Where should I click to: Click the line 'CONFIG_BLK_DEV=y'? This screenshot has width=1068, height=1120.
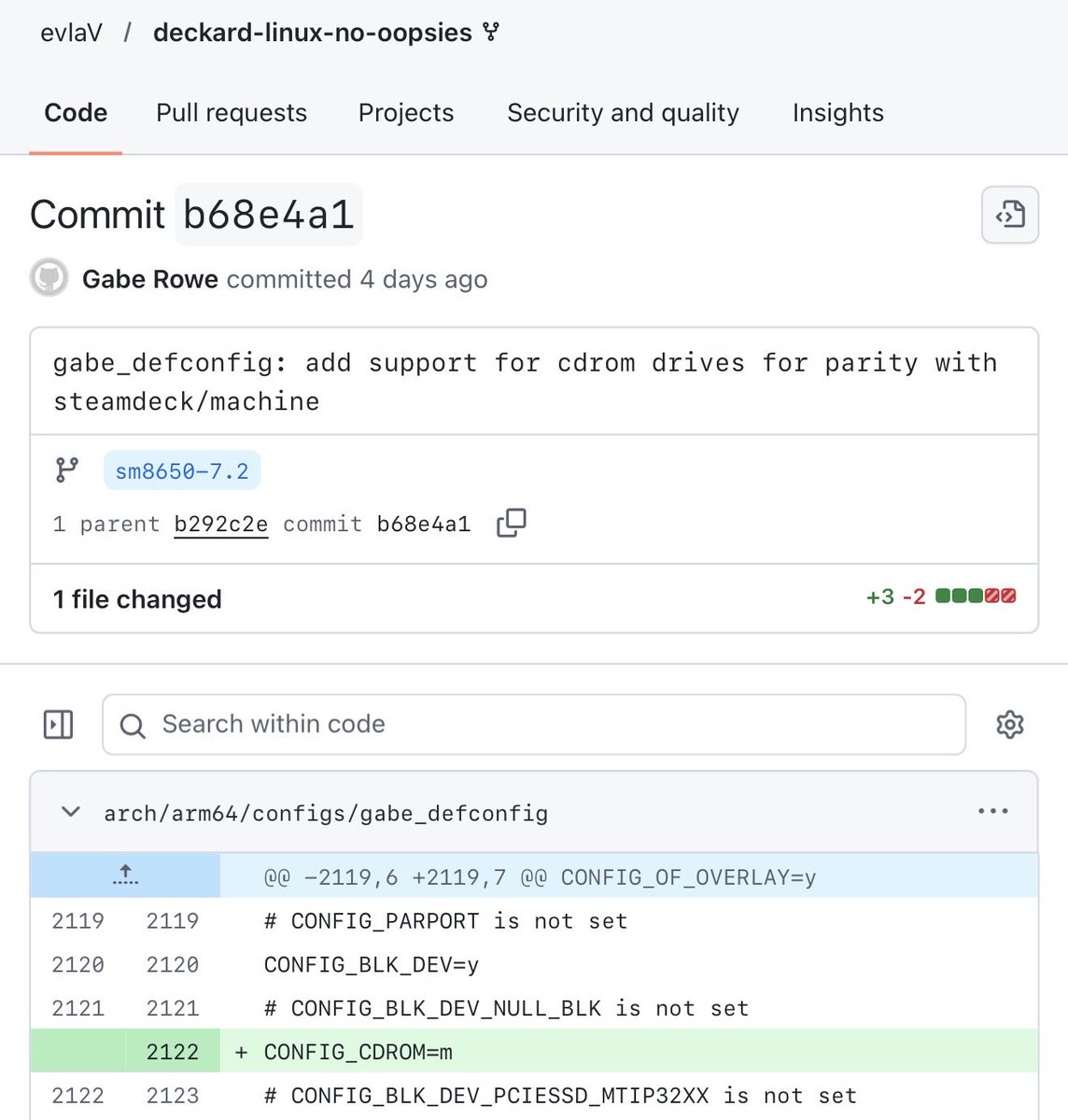372,965
